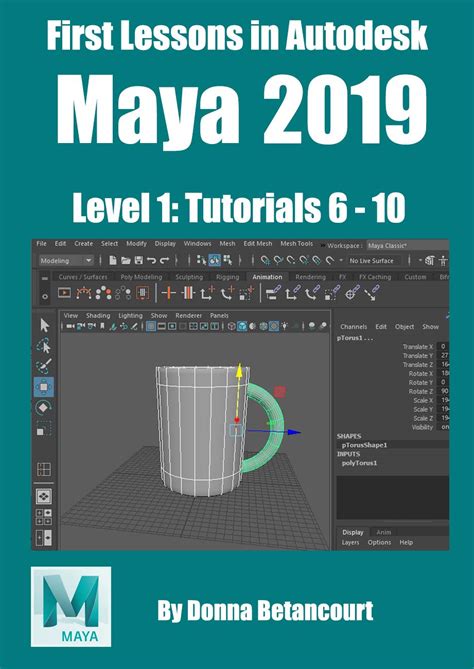Viewport: 474px width, 669px height.
Task: Toggle Smooth Shade All cube
Action: (x=242, y=326)
